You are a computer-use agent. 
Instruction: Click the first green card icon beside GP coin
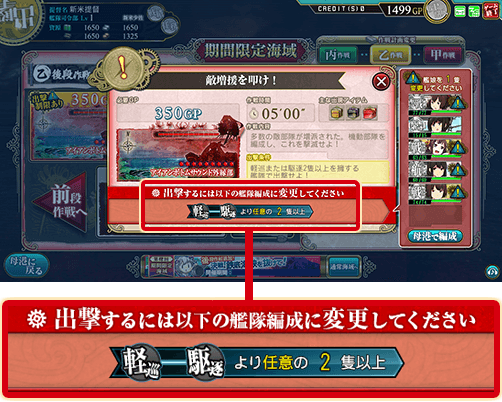pyautogui.click(x=460, y=12)
